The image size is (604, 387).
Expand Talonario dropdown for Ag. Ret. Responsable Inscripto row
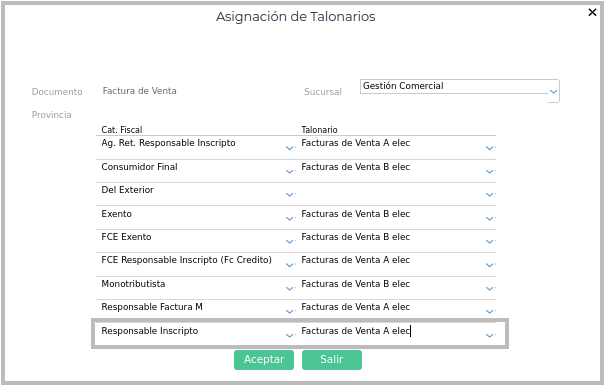coord(490,148)
